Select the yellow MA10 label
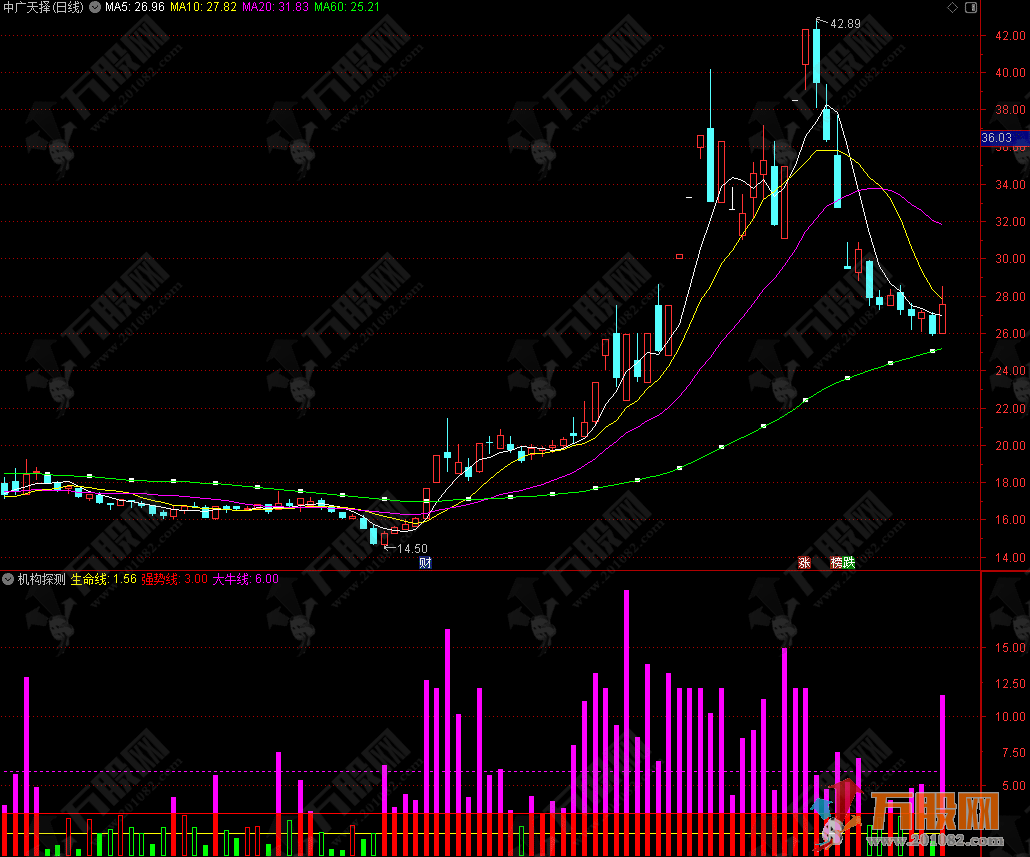Screen dimensions: 1030x857 pyautogui.click(x=205, y=8)
